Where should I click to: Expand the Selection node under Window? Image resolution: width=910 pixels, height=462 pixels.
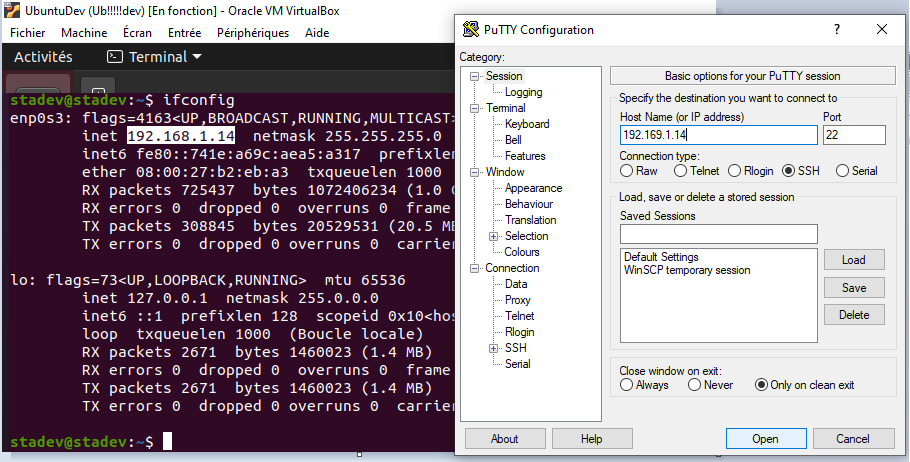click(494, 236)
